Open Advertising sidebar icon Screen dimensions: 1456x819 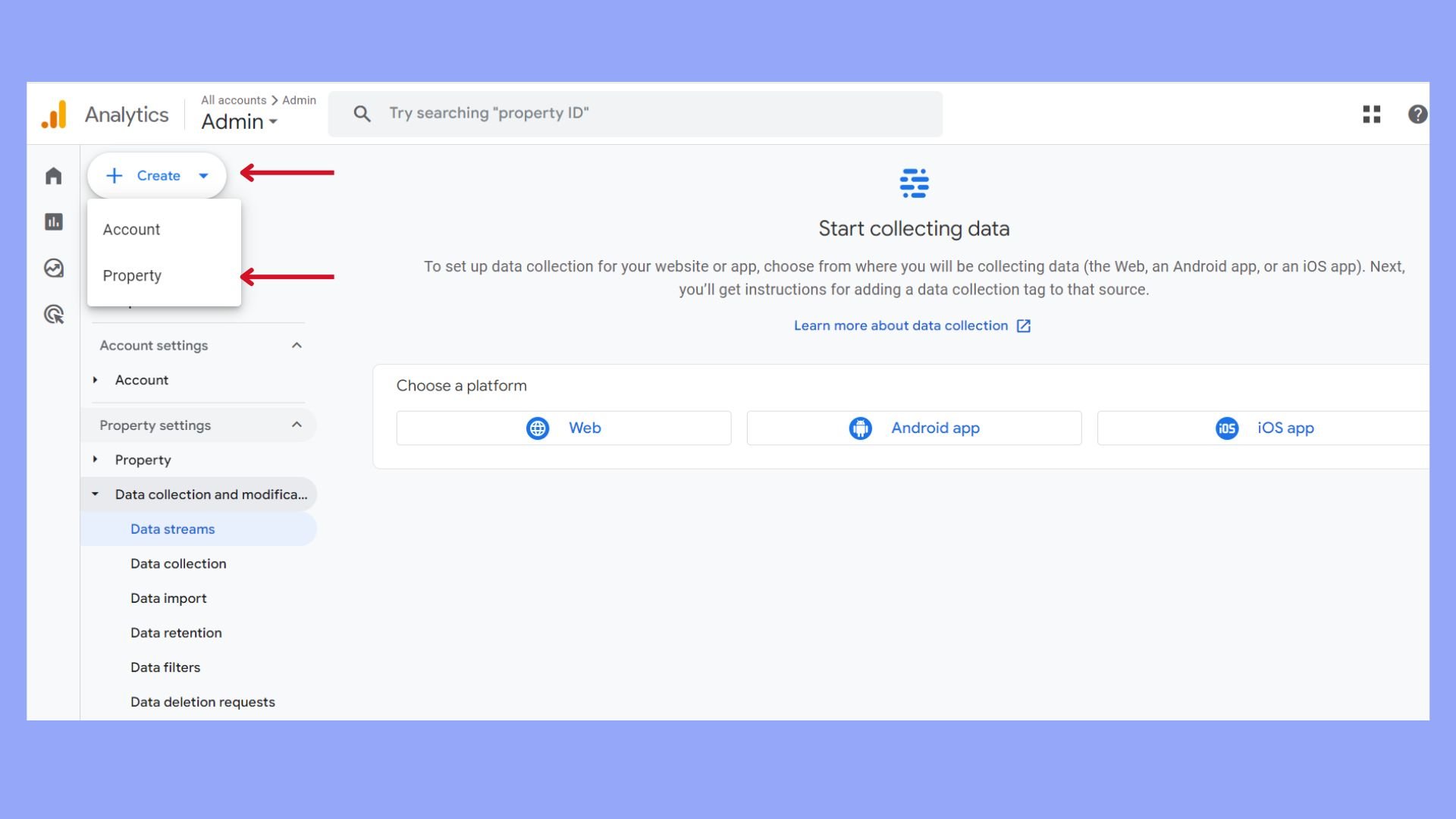pos(53,314)
